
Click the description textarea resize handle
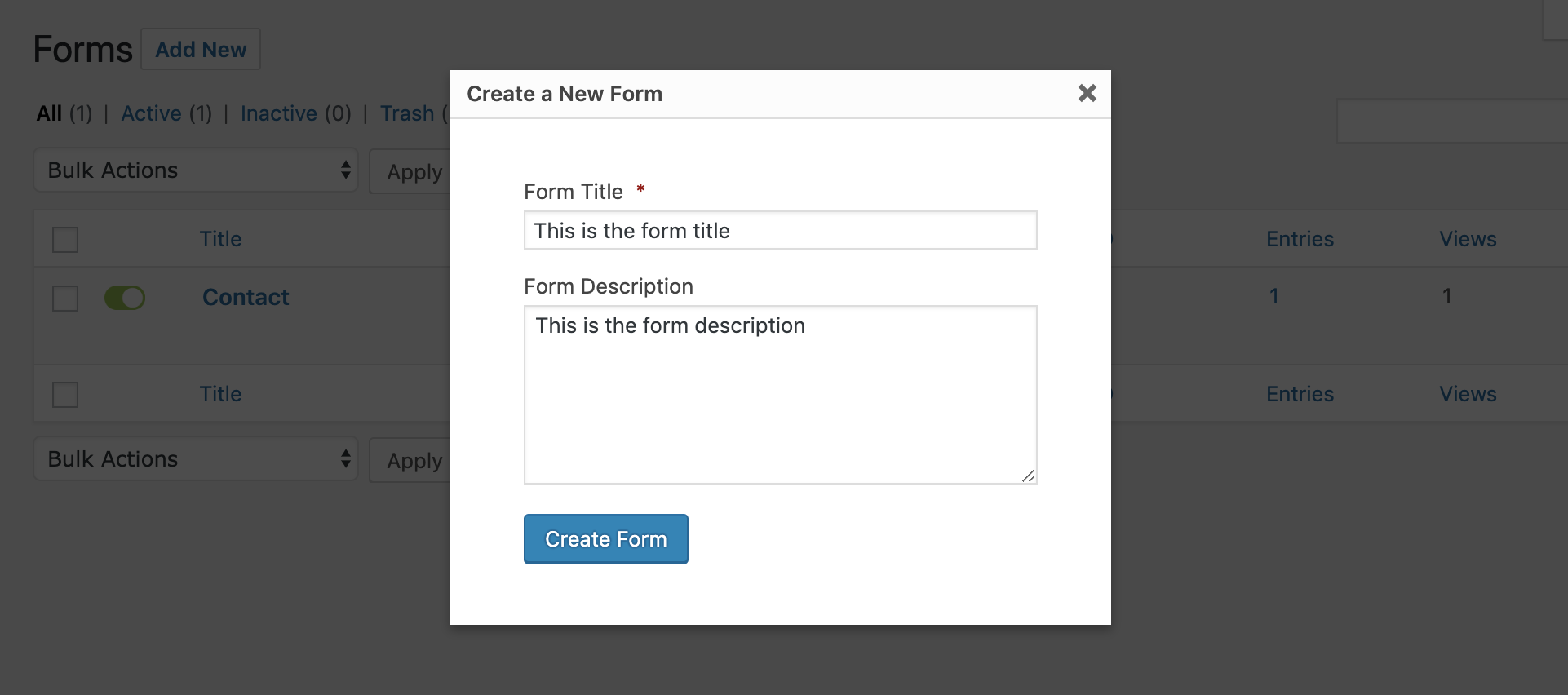click(x=1029, y=476)
